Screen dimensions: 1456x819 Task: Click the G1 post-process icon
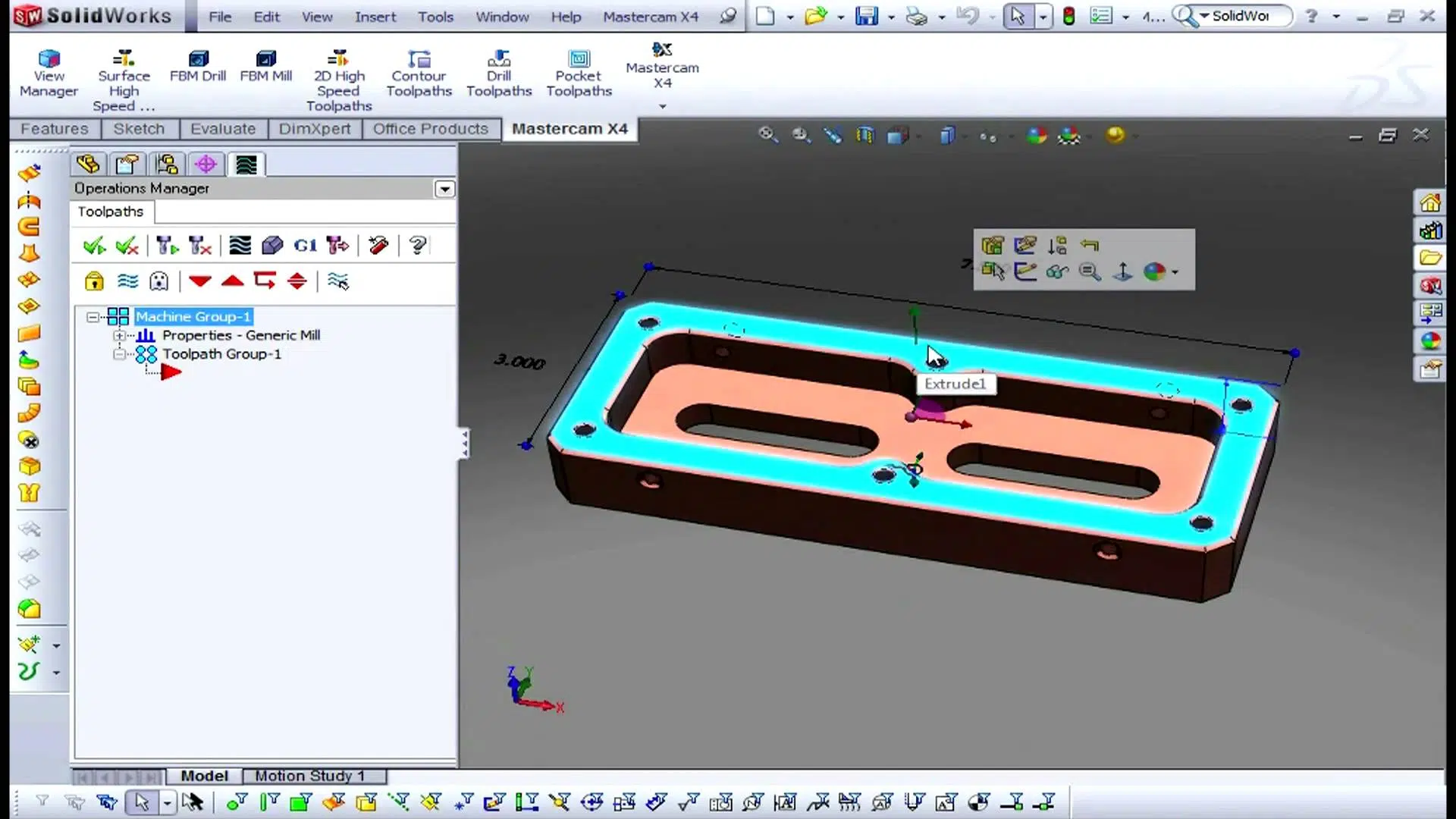click(x=305, y=246)
